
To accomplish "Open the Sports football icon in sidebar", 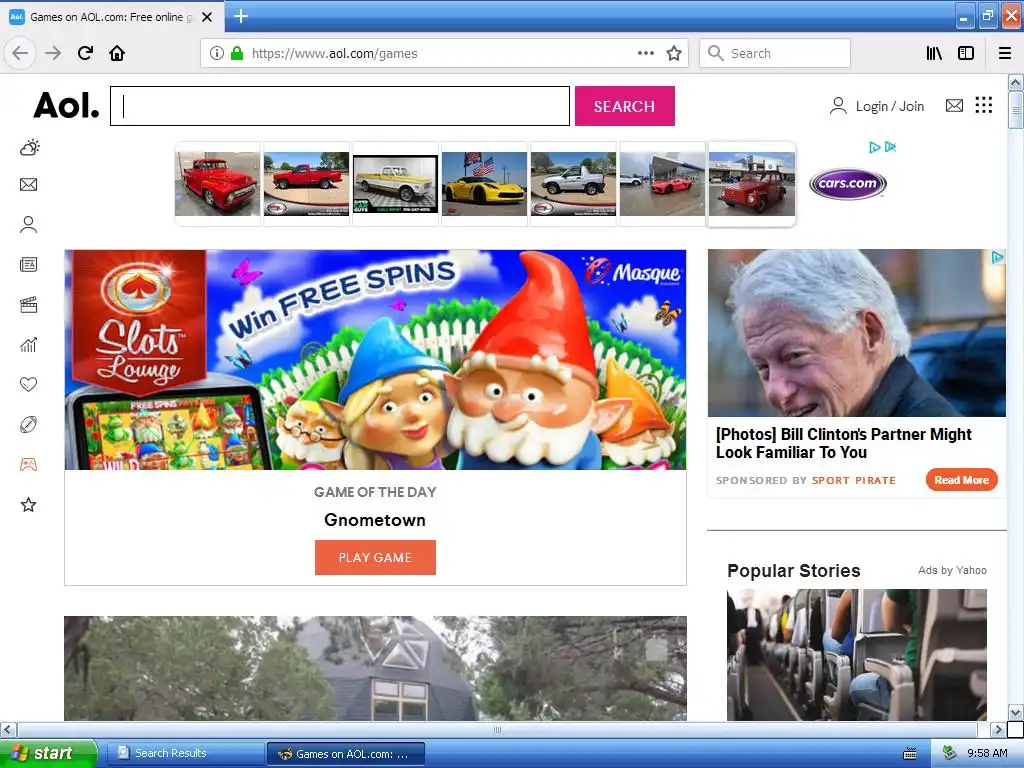I will pos(29,424).
